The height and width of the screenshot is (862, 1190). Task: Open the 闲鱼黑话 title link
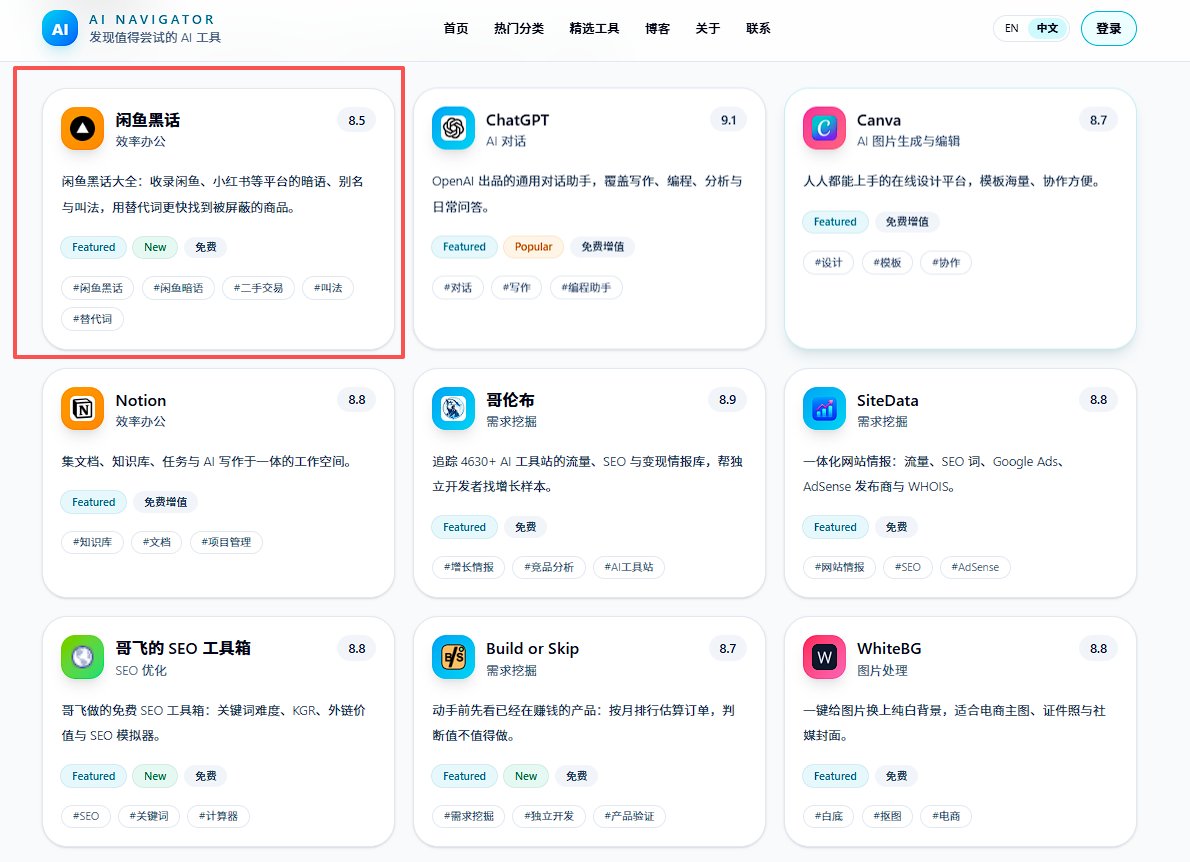148,120
